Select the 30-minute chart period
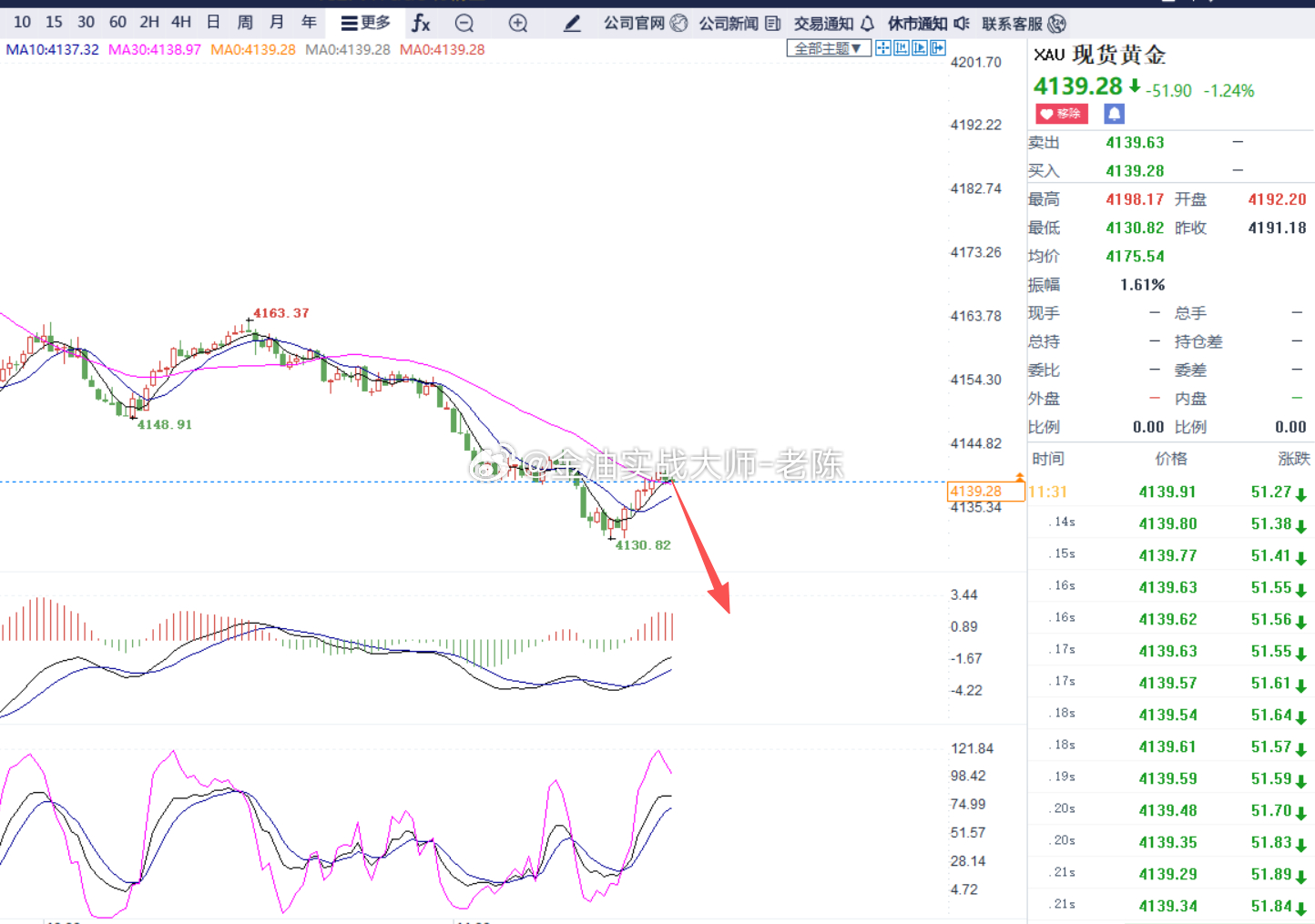This screenshot has width=1315, height=924. [x=86, y=22]
